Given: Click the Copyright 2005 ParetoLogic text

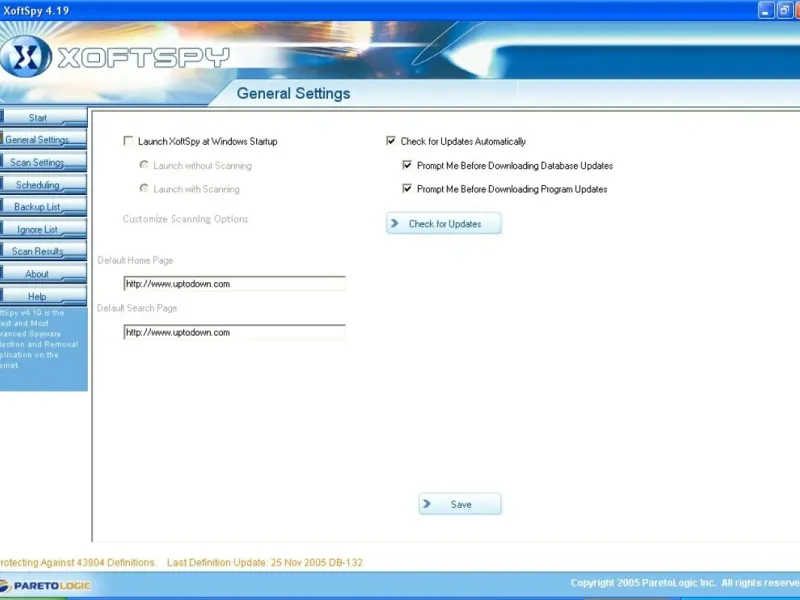Looking at the screenshot, I should pyautogui.click(x=685, y=583).
